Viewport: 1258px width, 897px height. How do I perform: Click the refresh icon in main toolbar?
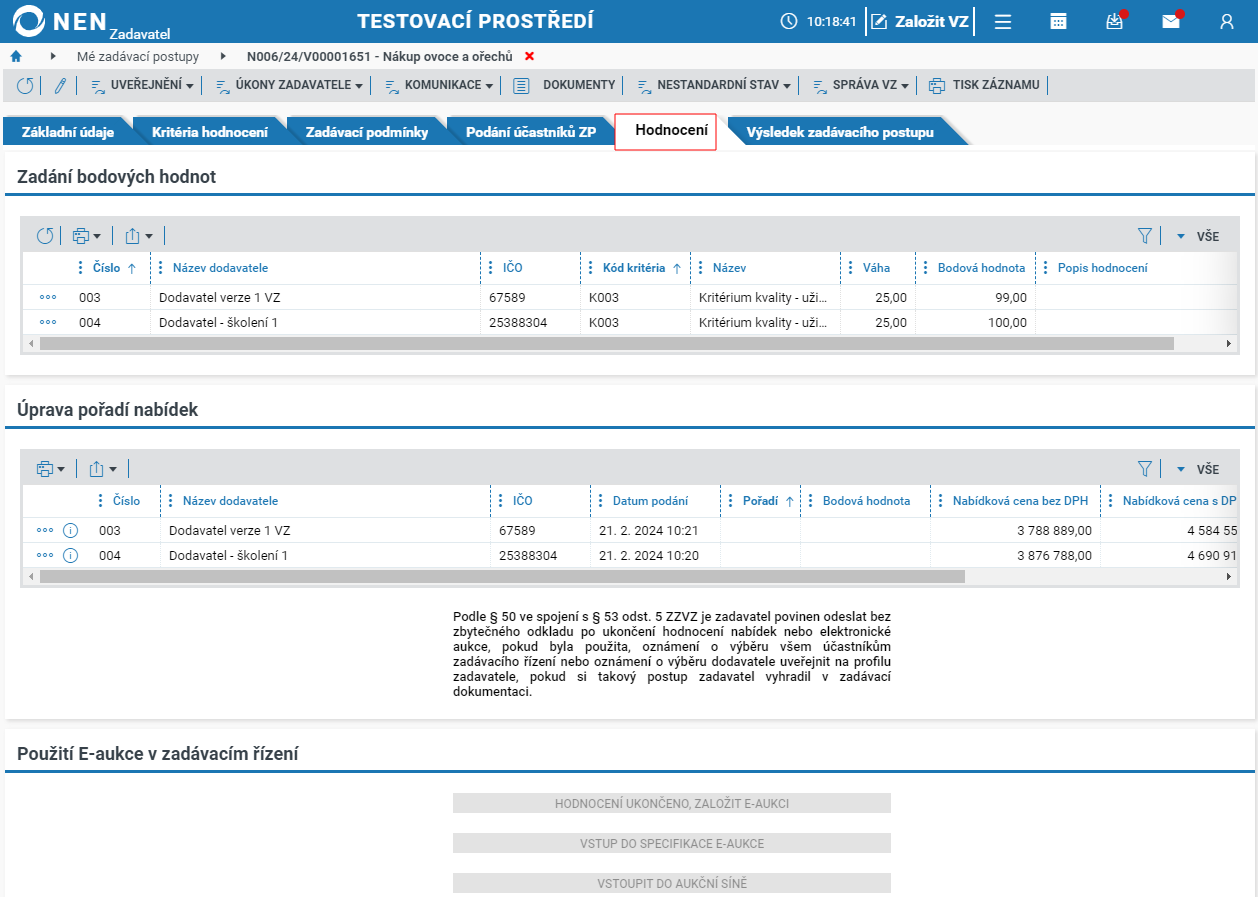(25, 86)
